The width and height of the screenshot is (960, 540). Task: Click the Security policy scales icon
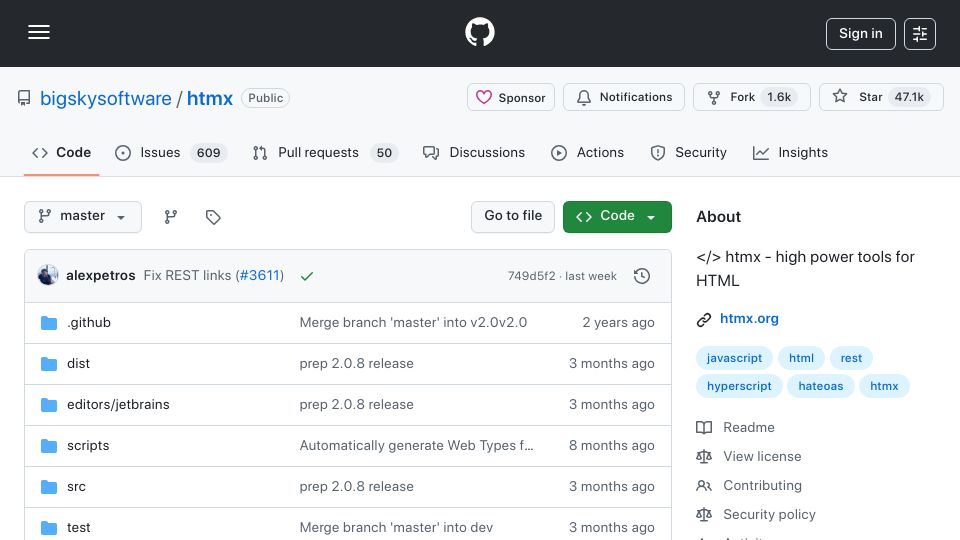tap(704, 514)
